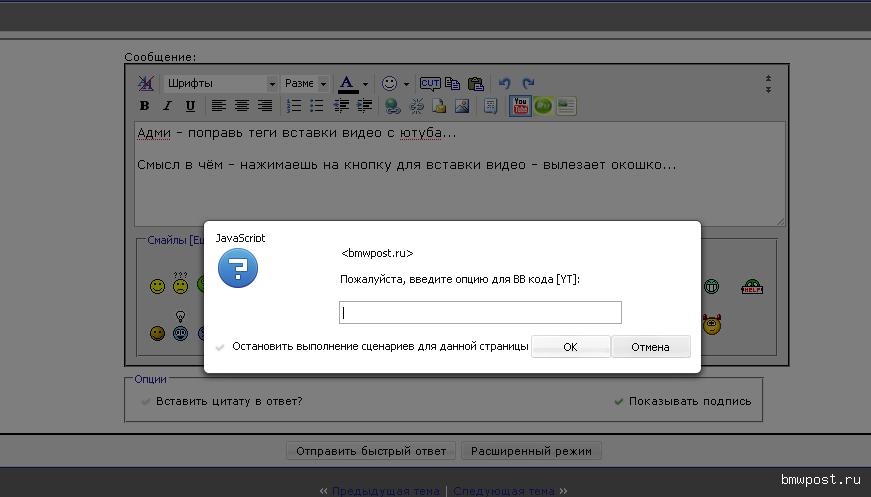Toggle 'Показывать подпись' checkbox
Image resolution: width=871 pixels, height=497 pixels.
(x=619, y=401)
